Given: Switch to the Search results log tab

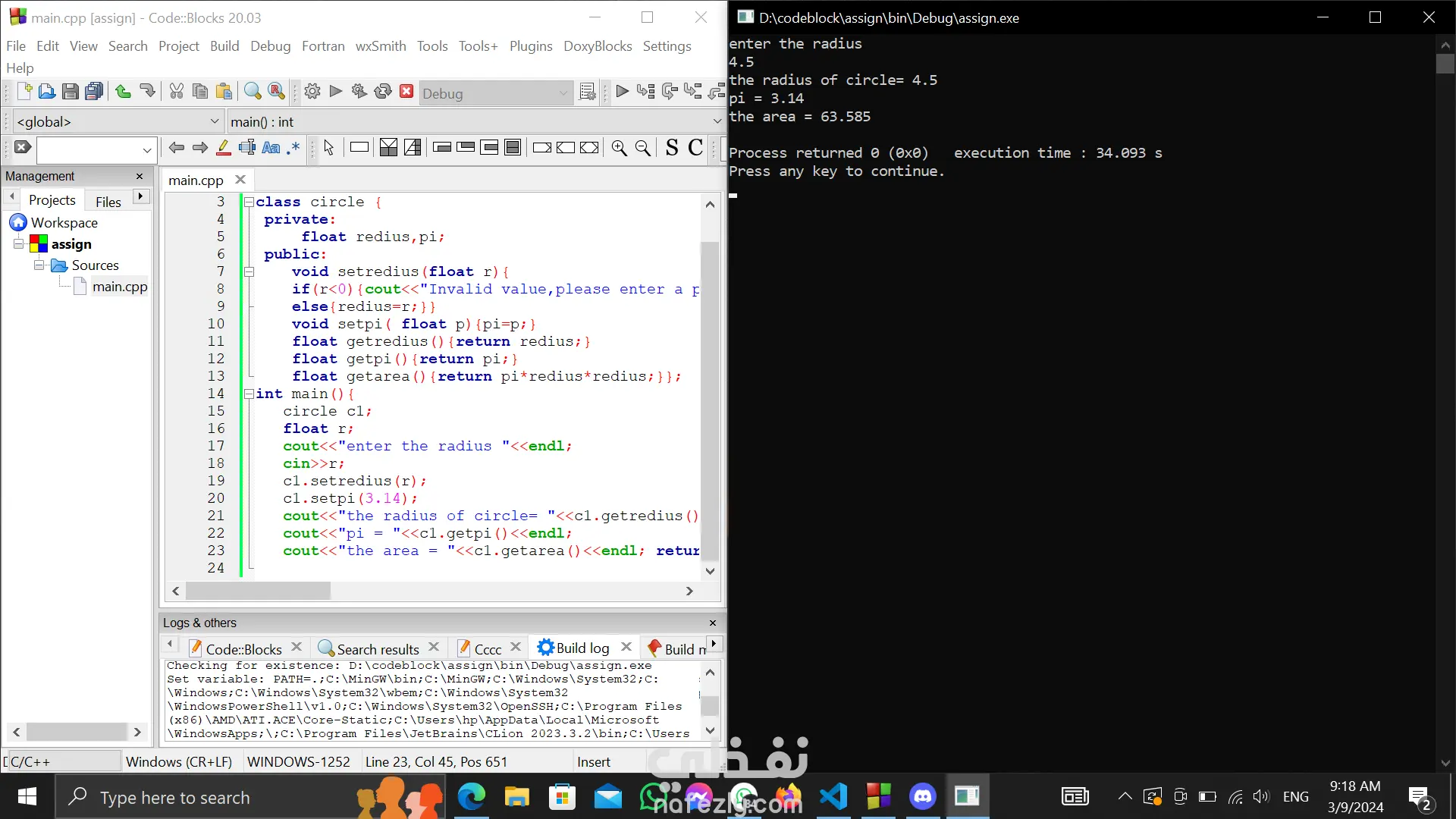Looking at the screenshot, I should pos(377,649).
